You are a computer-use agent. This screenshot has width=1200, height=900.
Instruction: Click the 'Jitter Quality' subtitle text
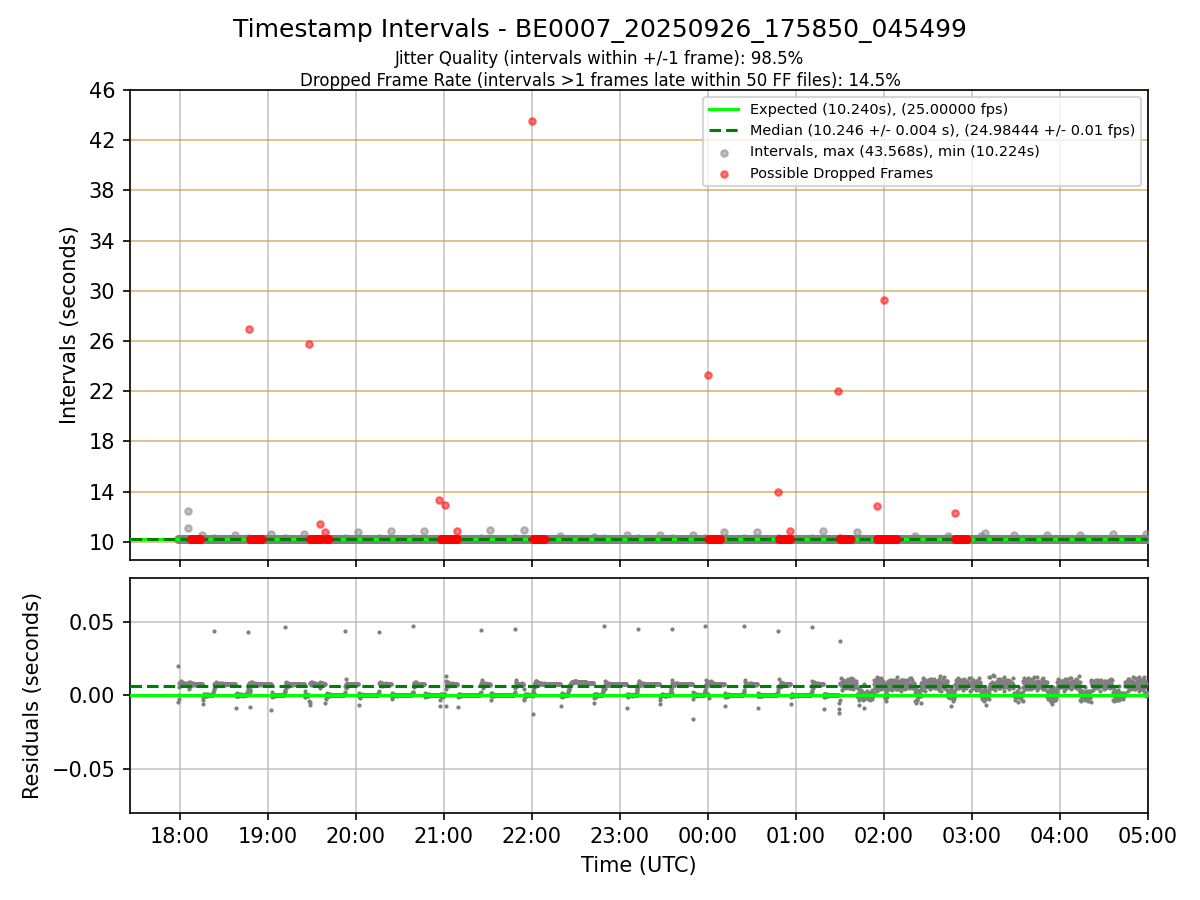tap(599, 58)
